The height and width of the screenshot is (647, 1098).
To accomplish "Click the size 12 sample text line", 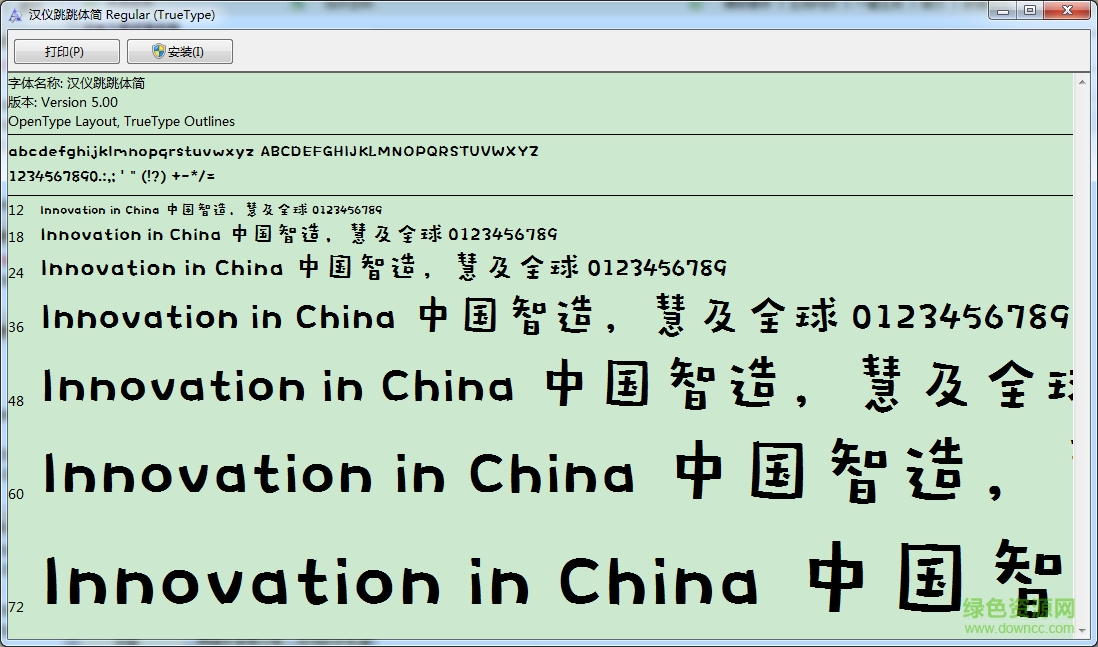I will (x=211, y=209).
